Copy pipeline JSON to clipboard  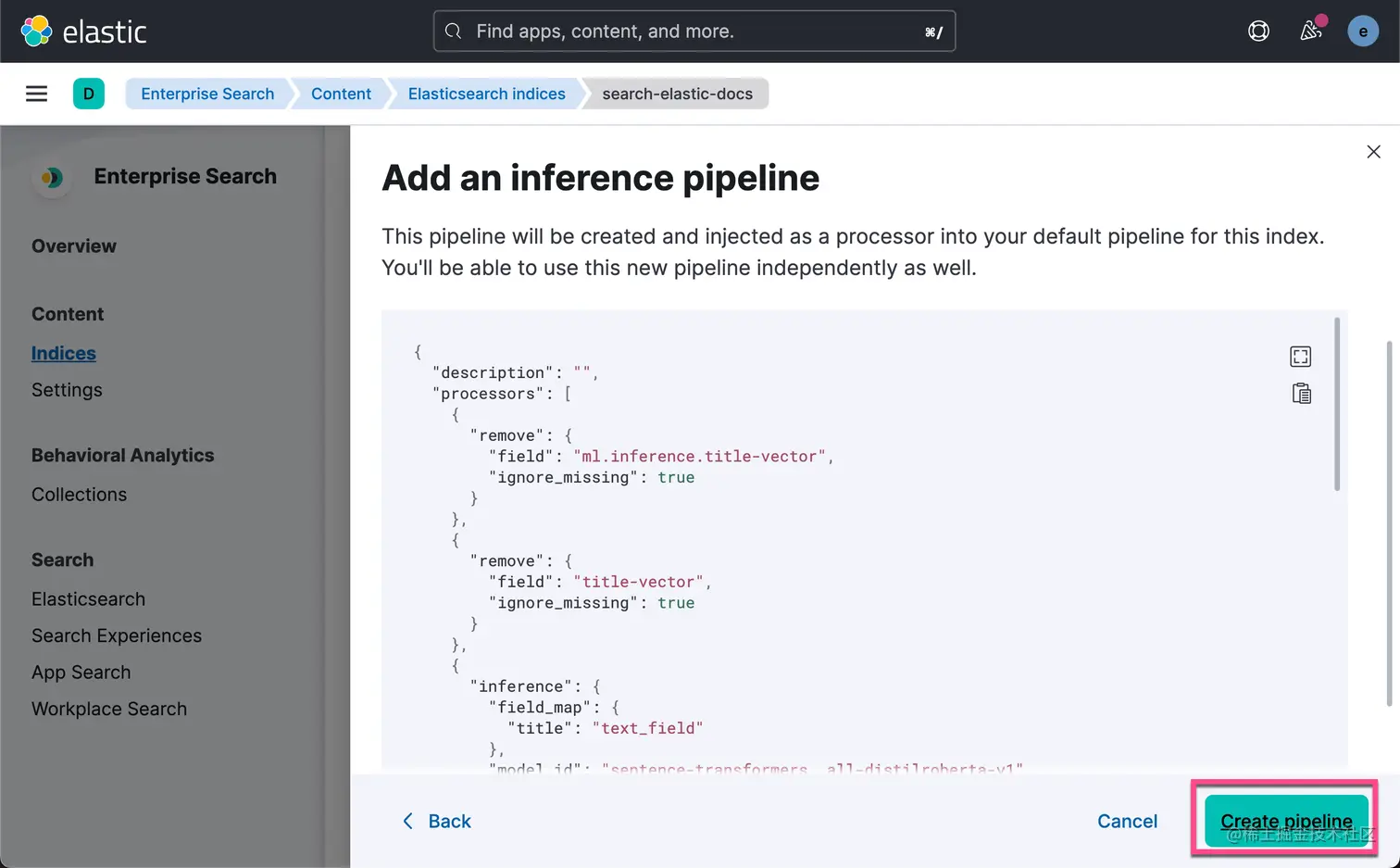point(1302,394)
